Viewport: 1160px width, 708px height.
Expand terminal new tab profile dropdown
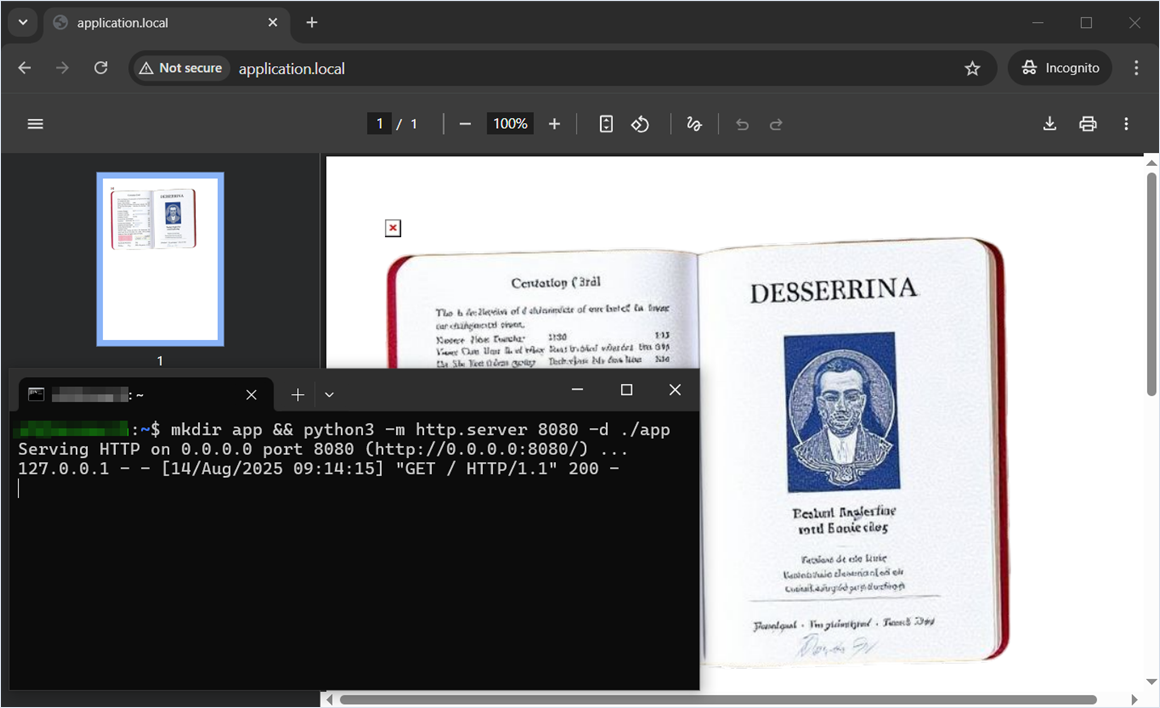tap(329, 395)
